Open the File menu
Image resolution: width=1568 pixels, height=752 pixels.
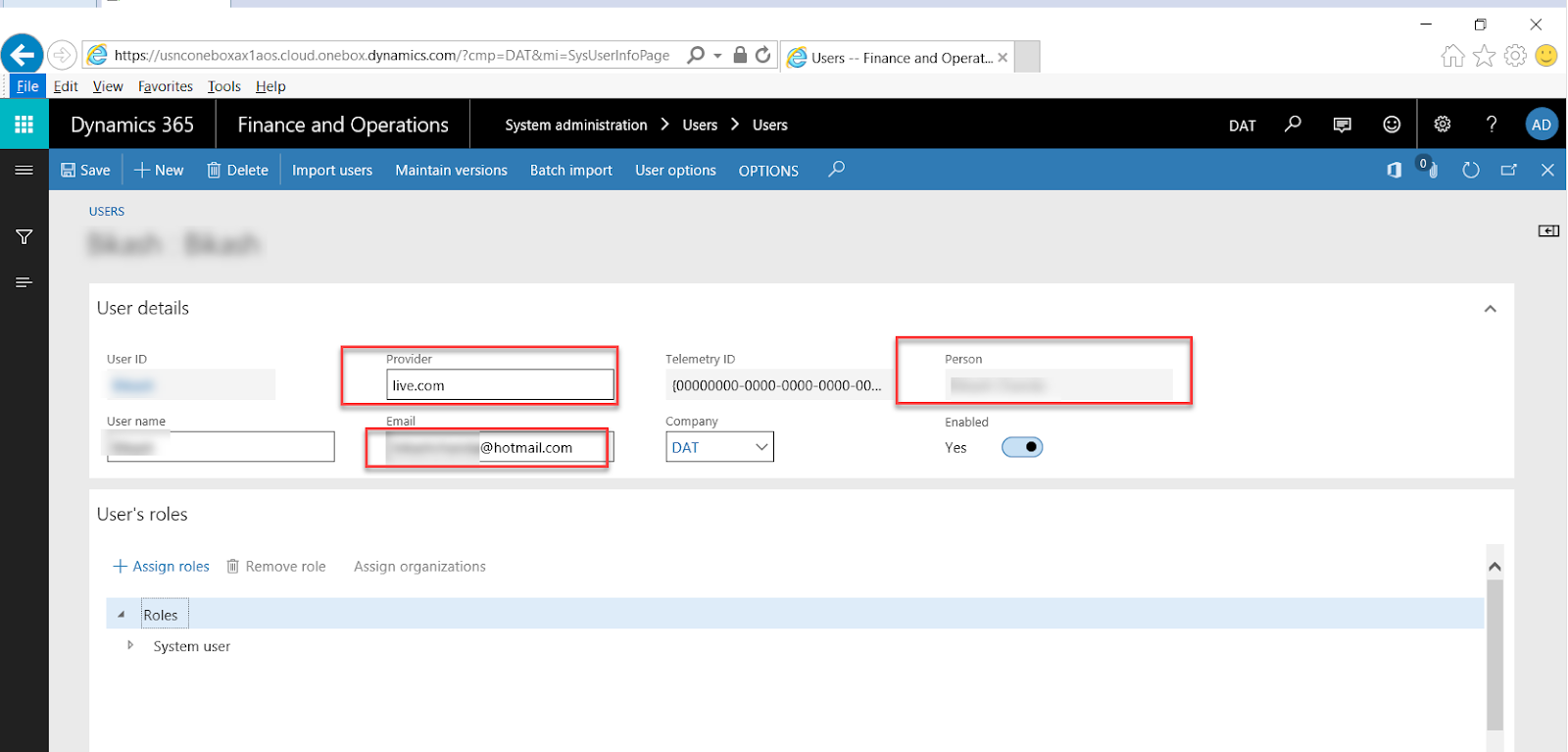(x=27, y=86)
